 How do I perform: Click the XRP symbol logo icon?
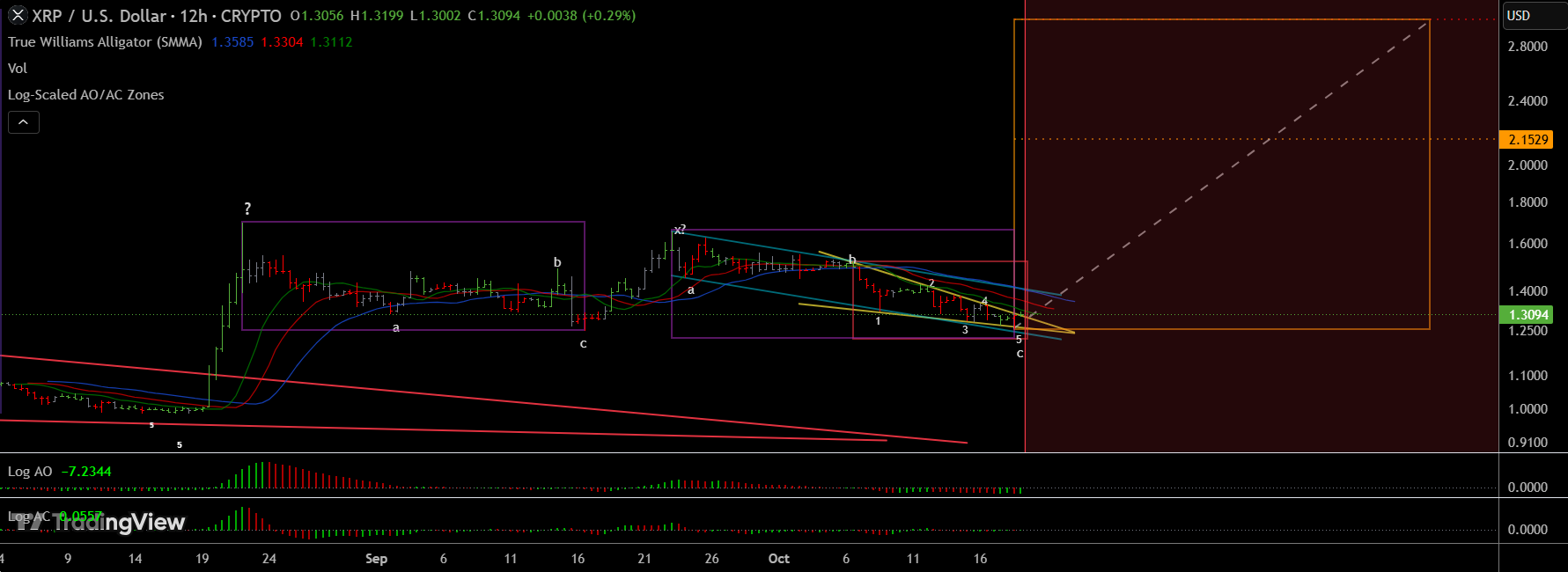tap(17, 15)
